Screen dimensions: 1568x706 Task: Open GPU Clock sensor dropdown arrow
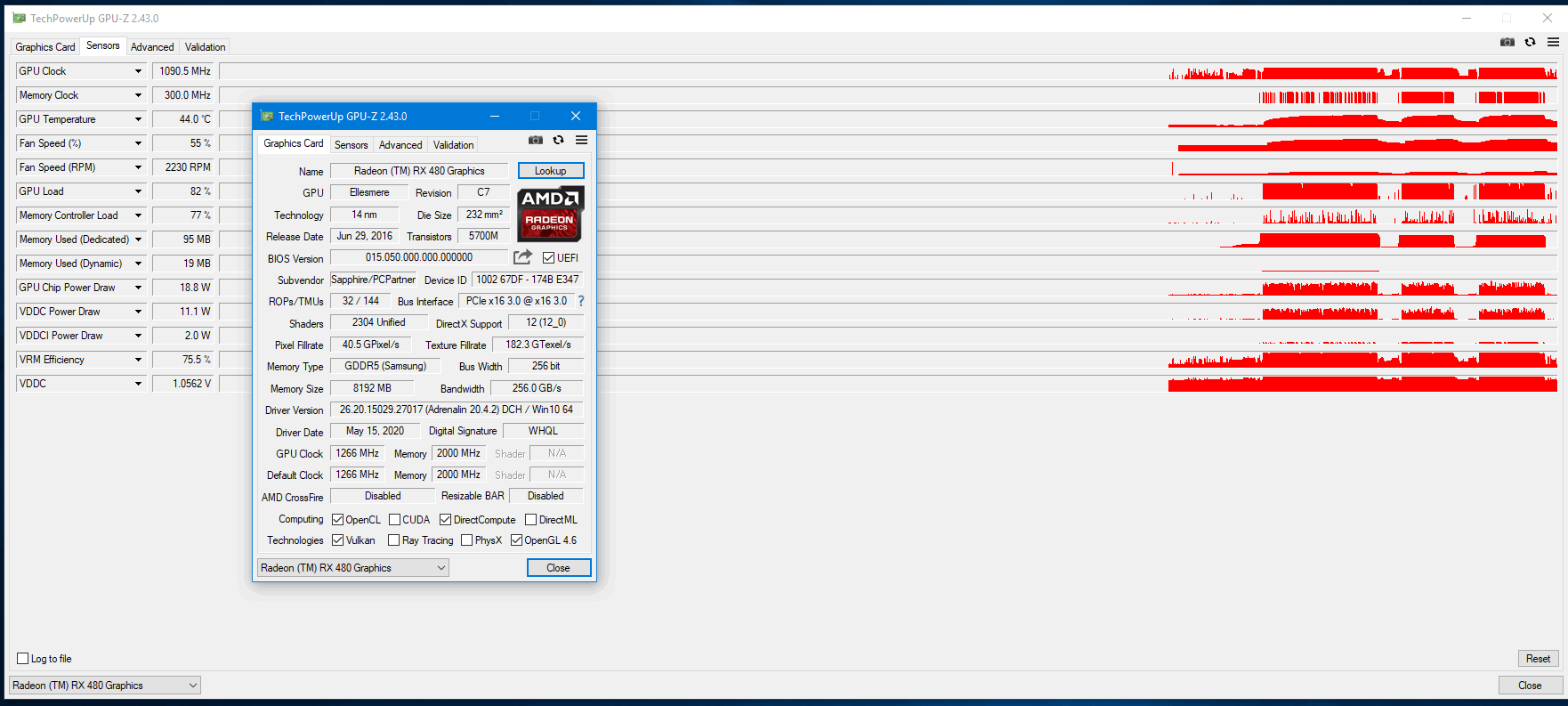click(138, 71)
